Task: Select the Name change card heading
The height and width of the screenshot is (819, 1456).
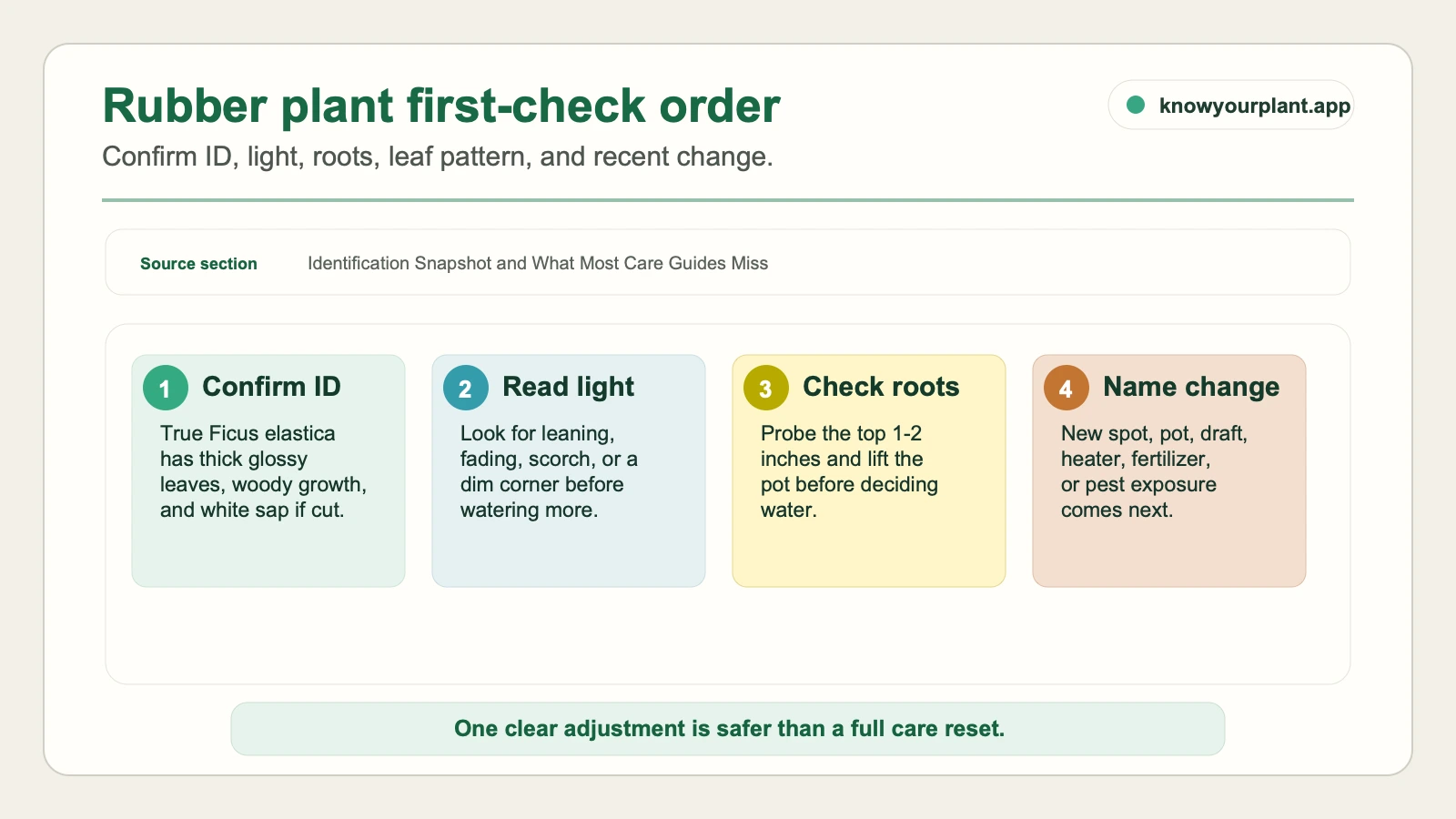Action: point(1191,387)
